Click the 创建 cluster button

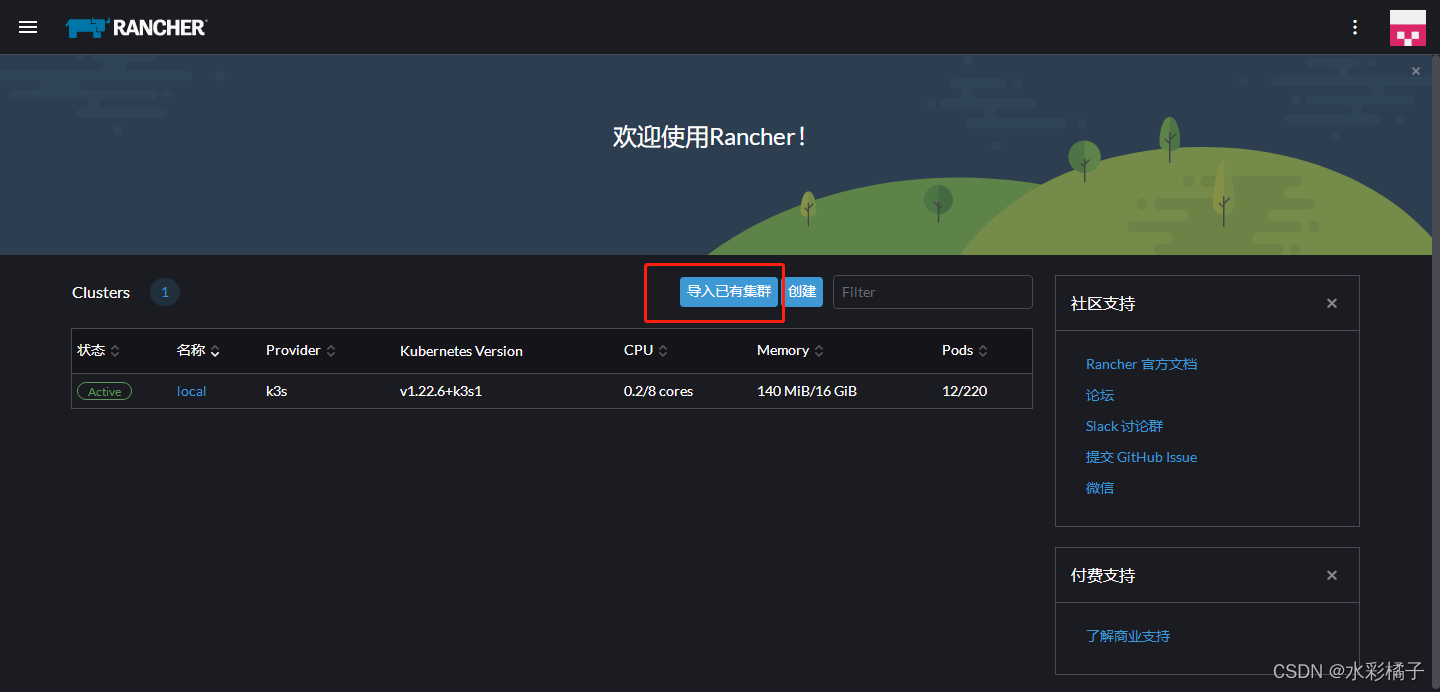click(x=802, y=292)
